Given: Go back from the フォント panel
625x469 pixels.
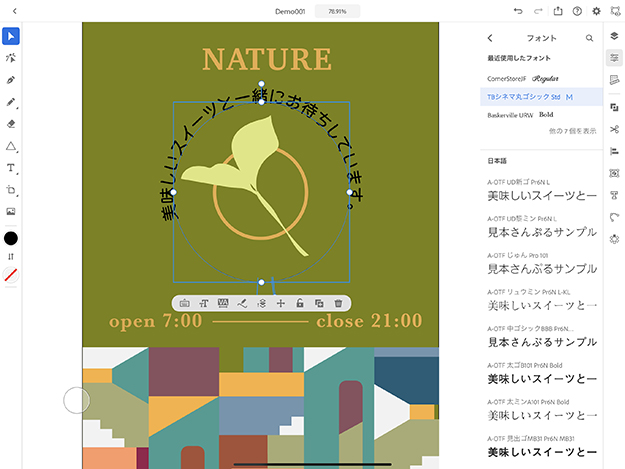Looking at the screenshot, I should [490, 37].
